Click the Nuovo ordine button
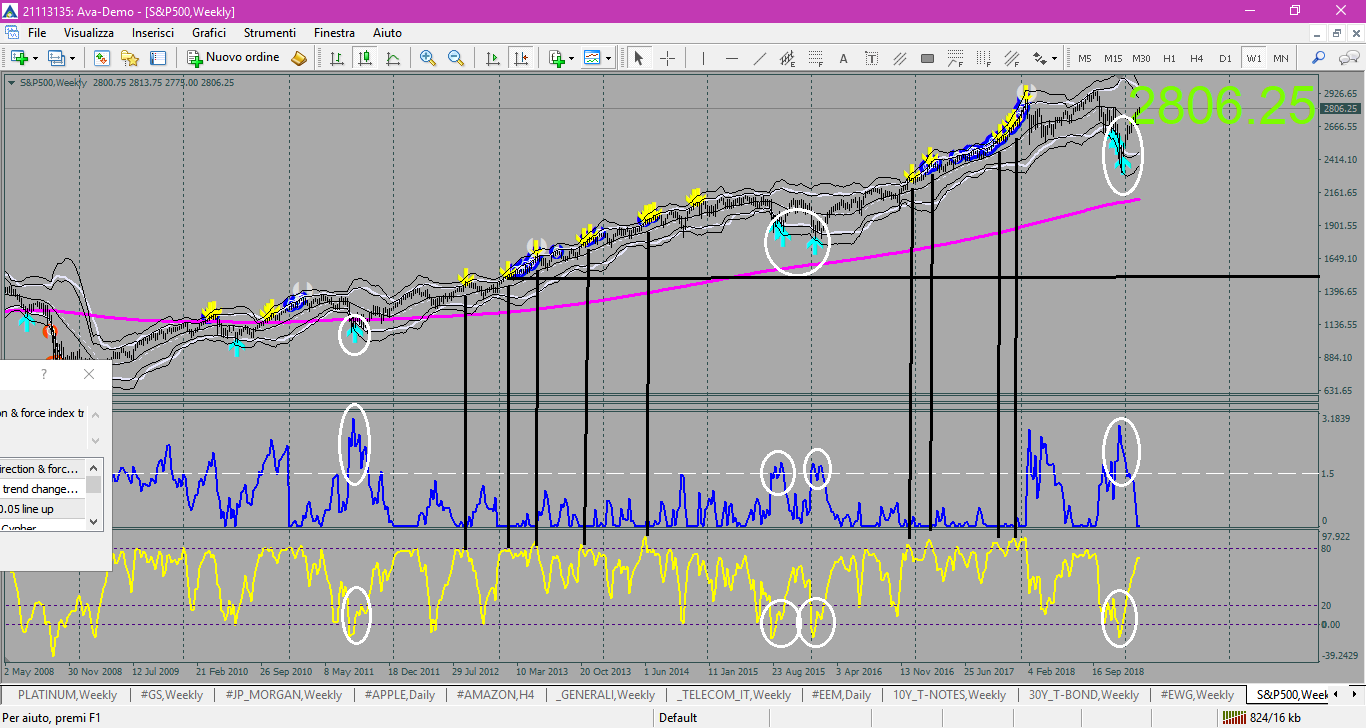Image resolution: width=1366 pixels, height=728 pixels. [234, 58]
